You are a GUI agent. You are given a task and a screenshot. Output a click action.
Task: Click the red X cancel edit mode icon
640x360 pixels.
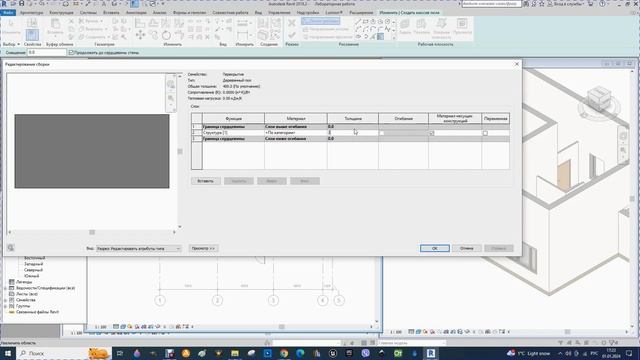click(x=291, y=23)
